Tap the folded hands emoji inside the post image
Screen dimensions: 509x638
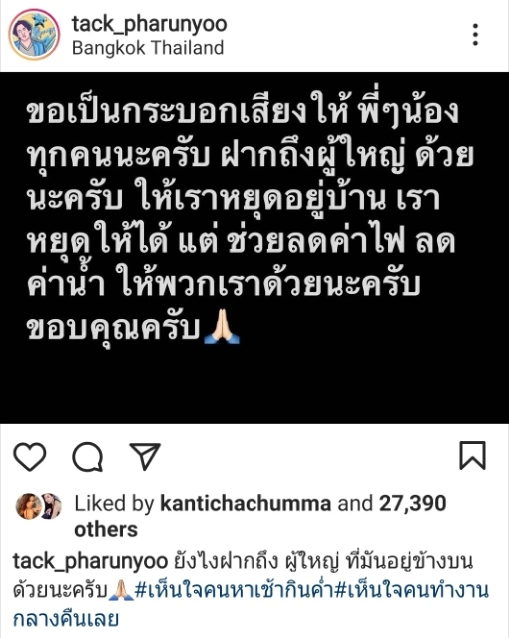tap(222, 327)
